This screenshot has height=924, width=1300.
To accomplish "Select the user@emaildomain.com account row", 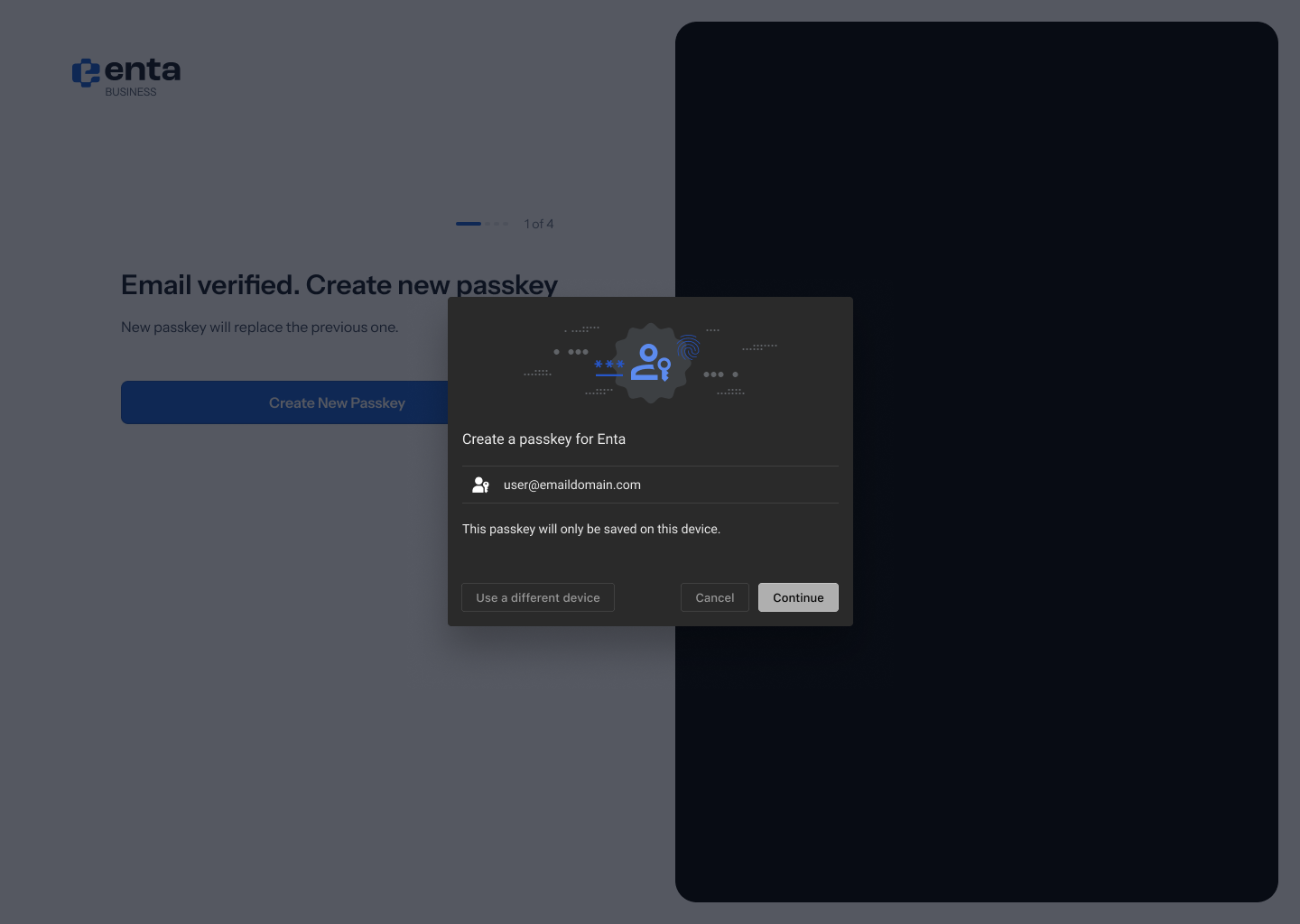I will [650, 485].
